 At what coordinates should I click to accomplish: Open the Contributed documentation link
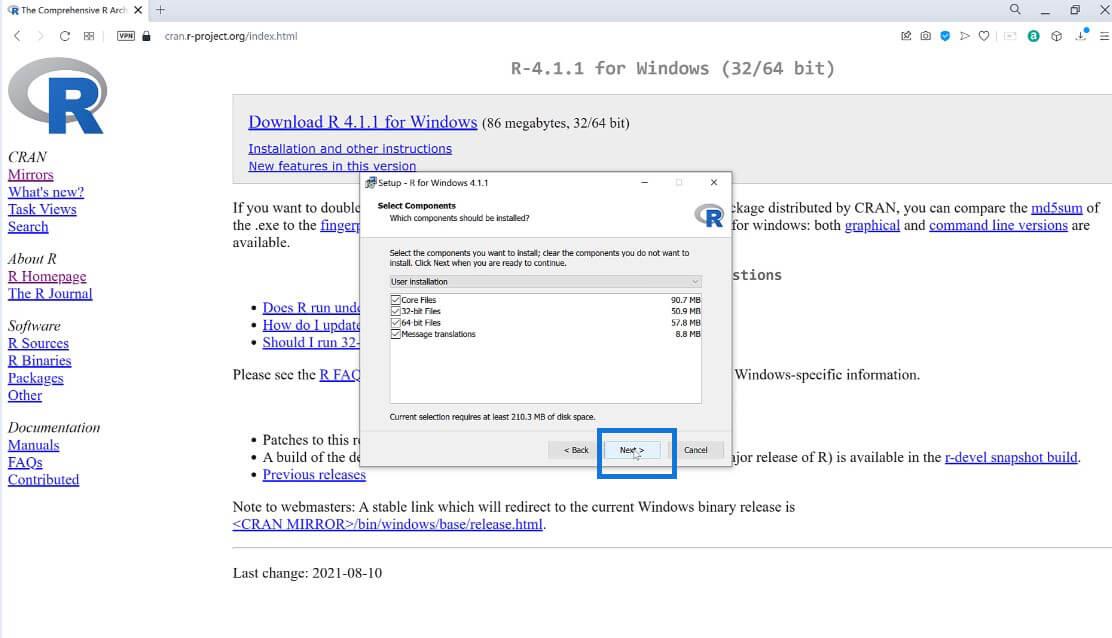tap(43, 480)
